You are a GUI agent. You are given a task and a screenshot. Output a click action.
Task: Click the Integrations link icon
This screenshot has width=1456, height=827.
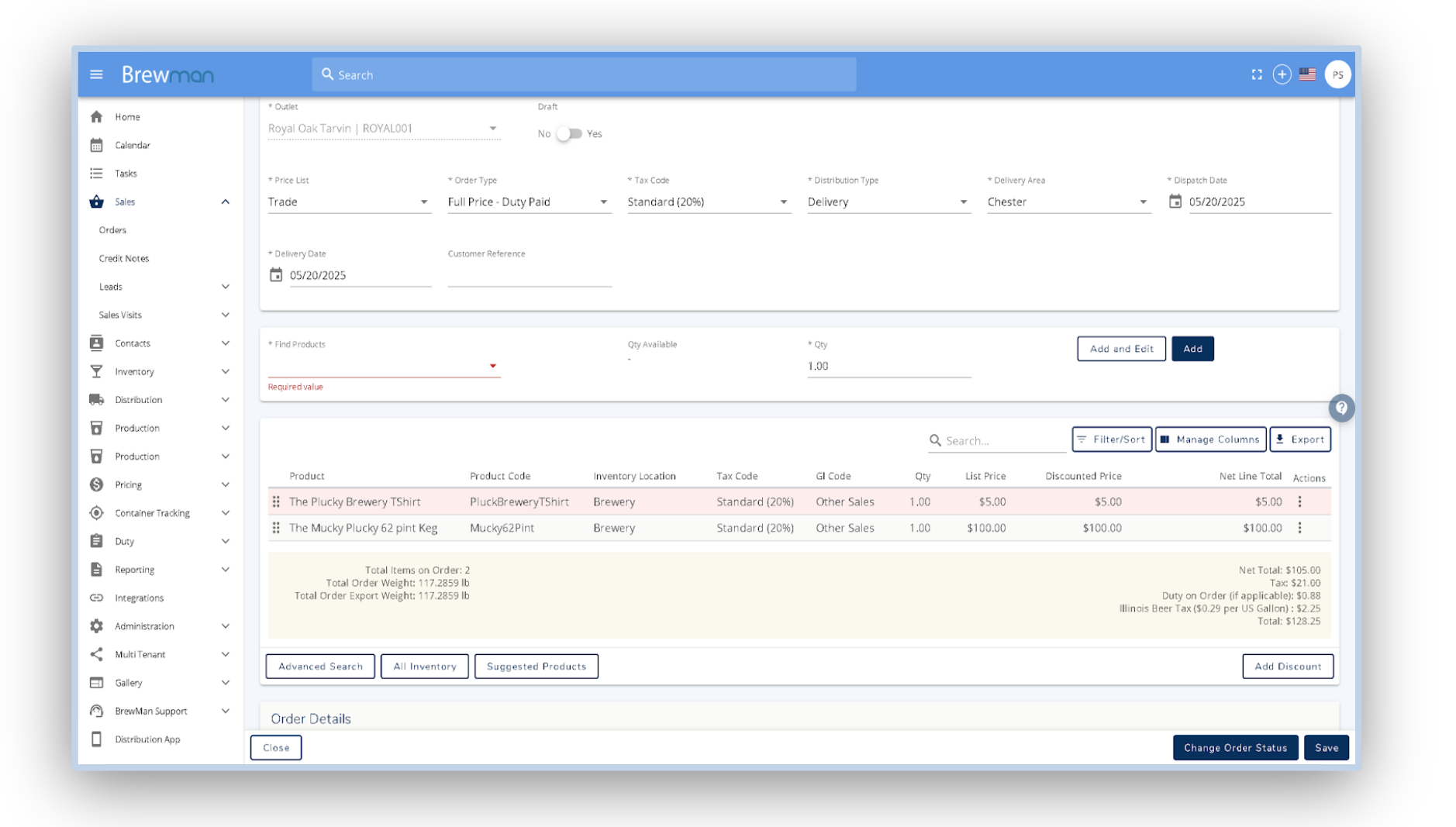[x=96, y=598]
